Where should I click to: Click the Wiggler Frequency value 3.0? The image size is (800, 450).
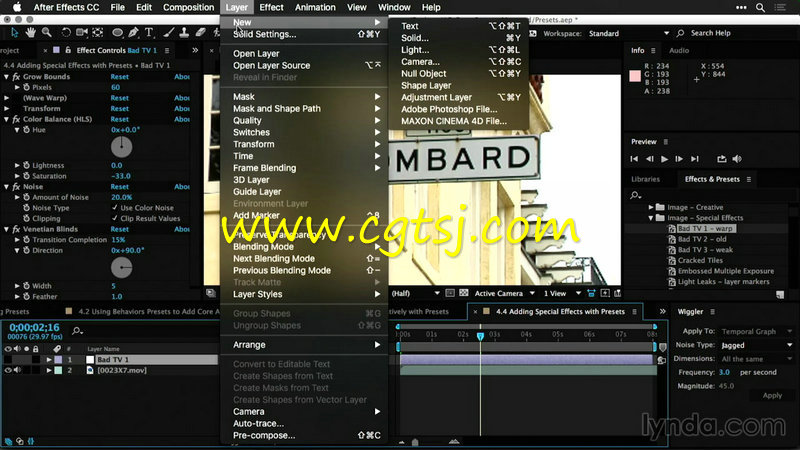(724, 372)
